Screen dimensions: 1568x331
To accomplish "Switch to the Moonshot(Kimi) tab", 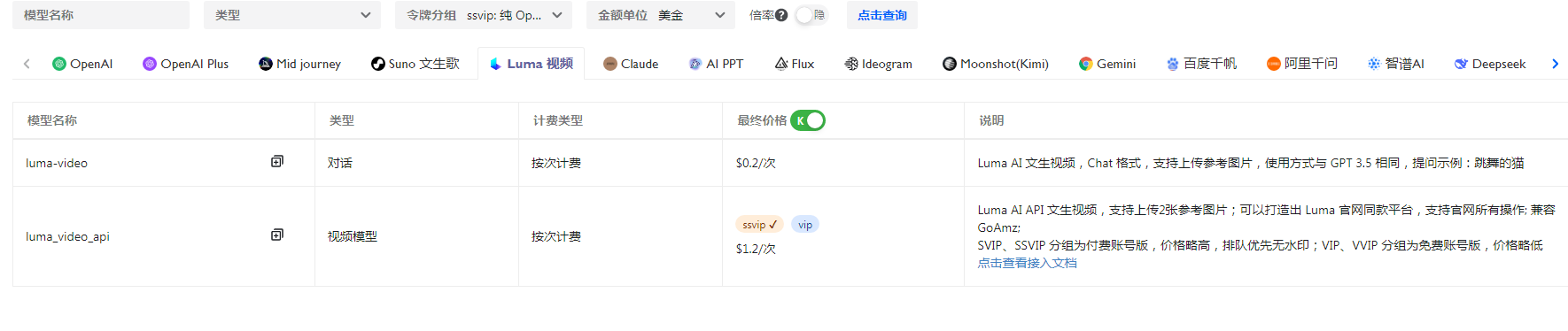I will (996, 64).
